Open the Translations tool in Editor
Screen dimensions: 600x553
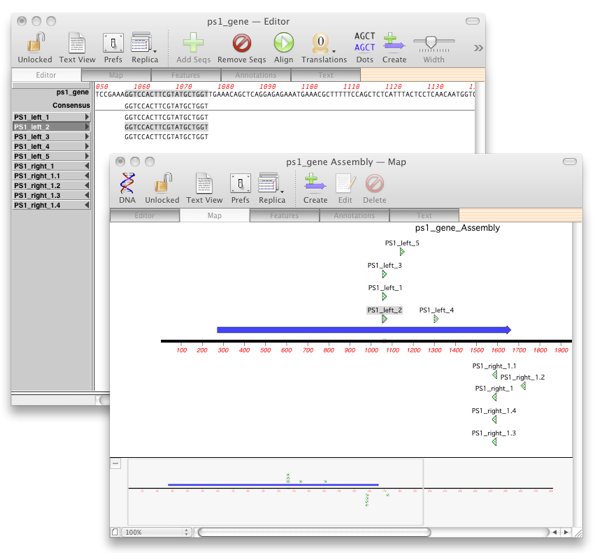323,43
